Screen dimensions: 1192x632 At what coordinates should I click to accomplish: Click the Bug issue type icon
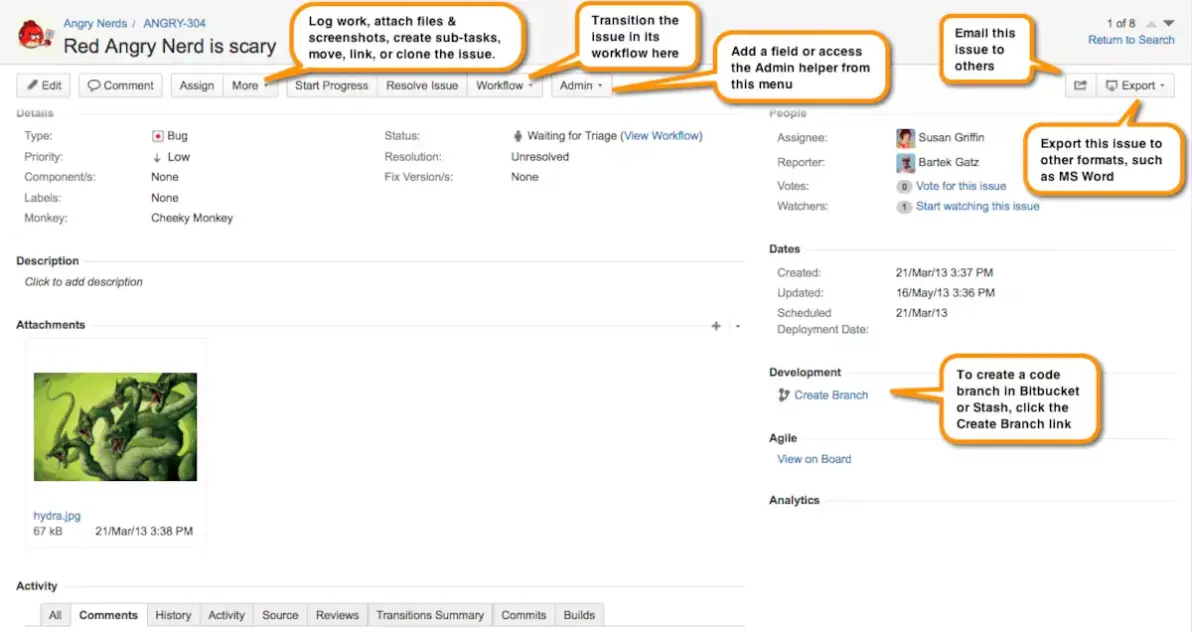[x=157, y=136]
